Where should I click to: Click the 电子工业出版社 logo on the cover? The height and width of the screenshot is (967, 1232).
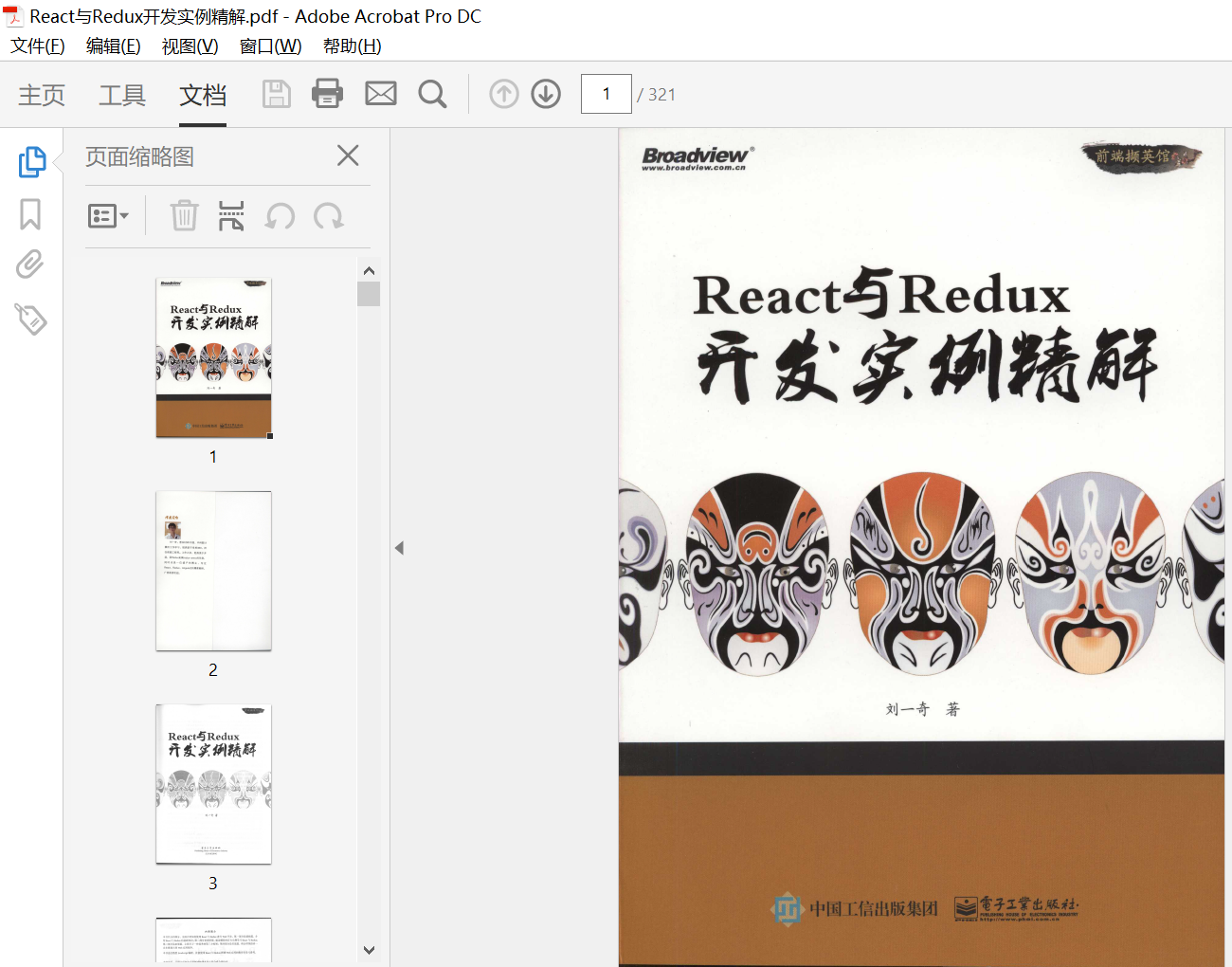[x=1016, y=908]
